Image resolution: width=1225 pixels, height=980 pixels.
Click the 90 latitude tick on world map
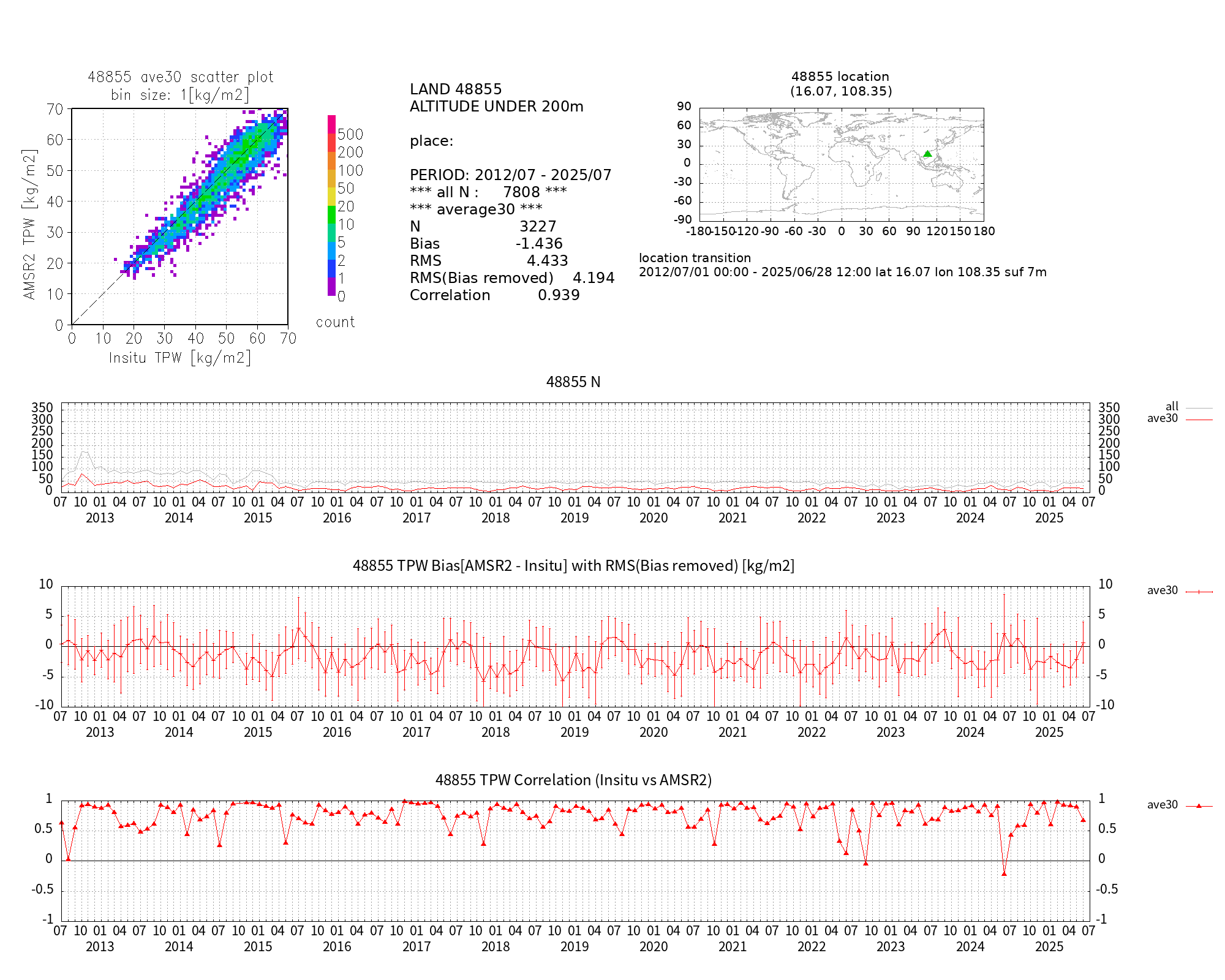(684, 107)
